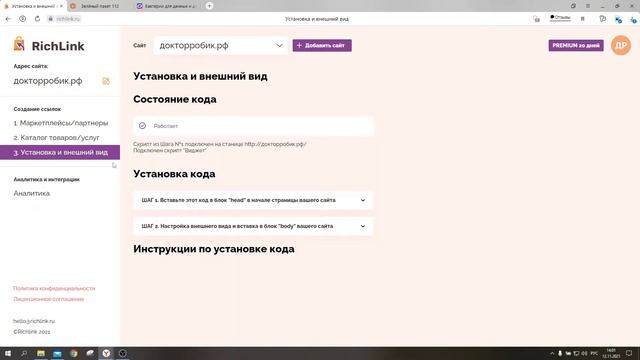The height and width of the screenshot is (360, 640).
Task: Click the PREMIUM 20 дней button
Action: [576, 45]
